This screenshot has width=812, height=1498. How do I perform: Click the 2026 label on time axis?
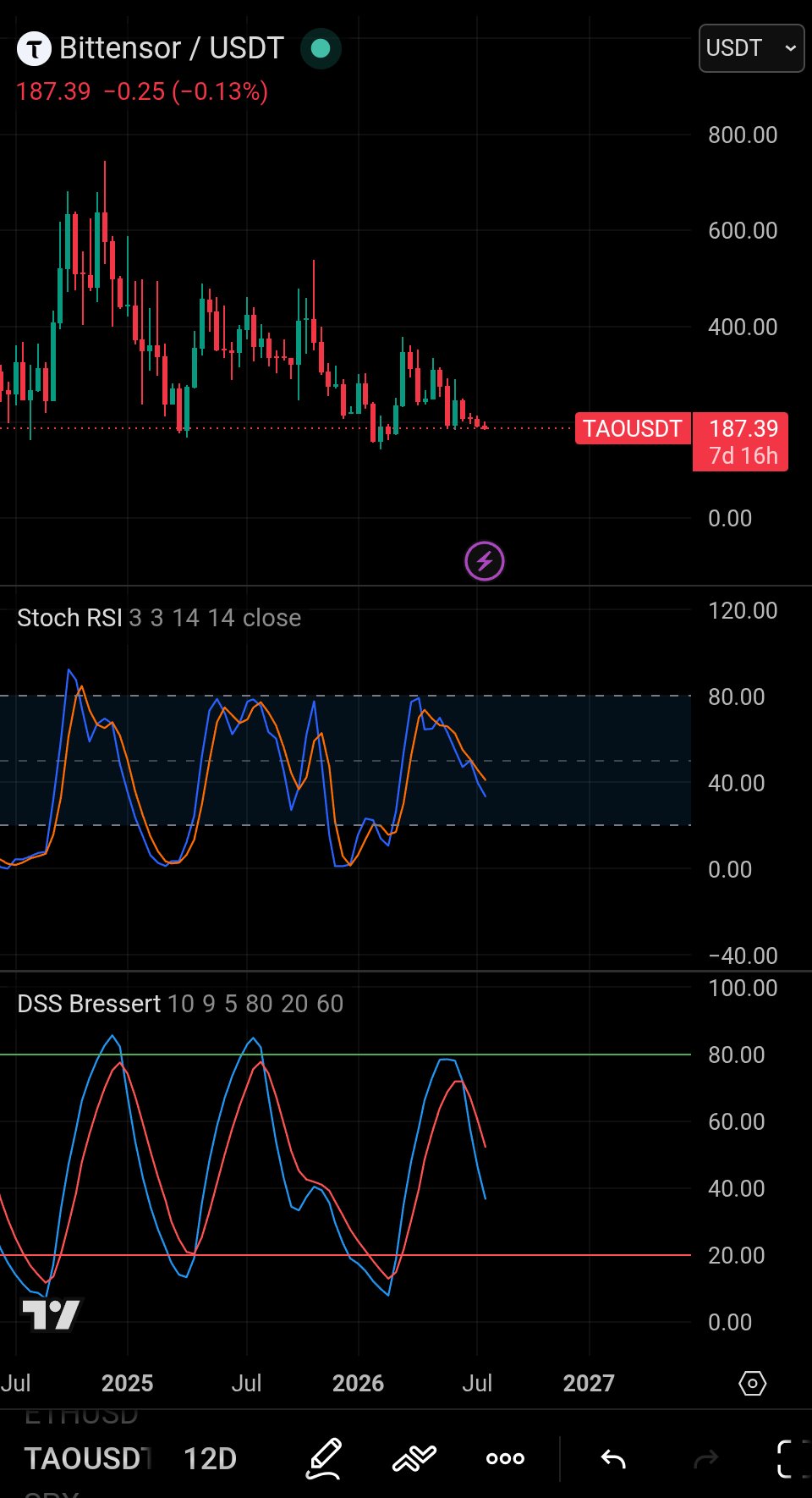tap(358, 1383)
